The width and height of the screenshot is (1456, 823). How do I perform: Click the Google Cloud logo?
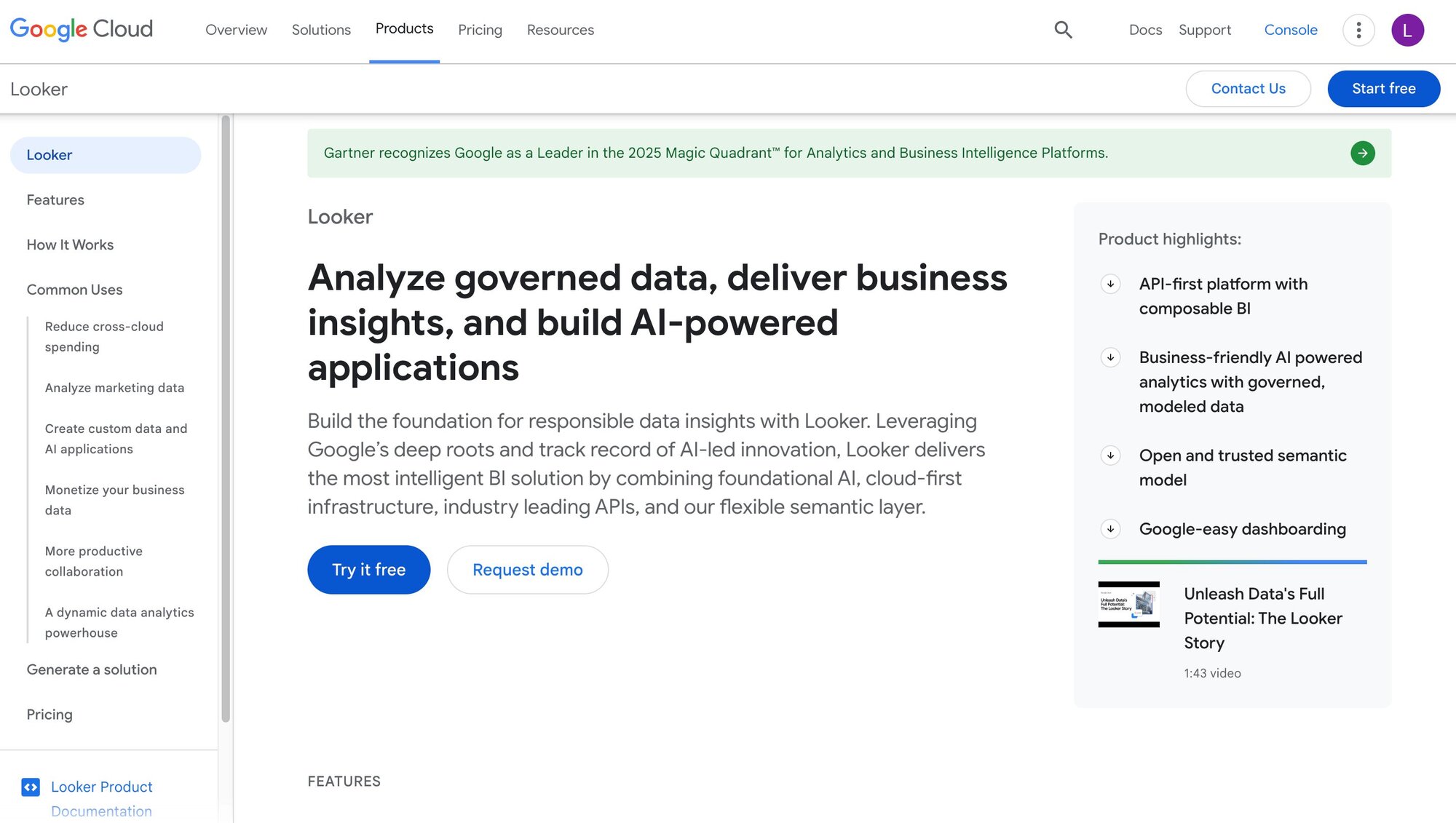(x=82, y=29)
